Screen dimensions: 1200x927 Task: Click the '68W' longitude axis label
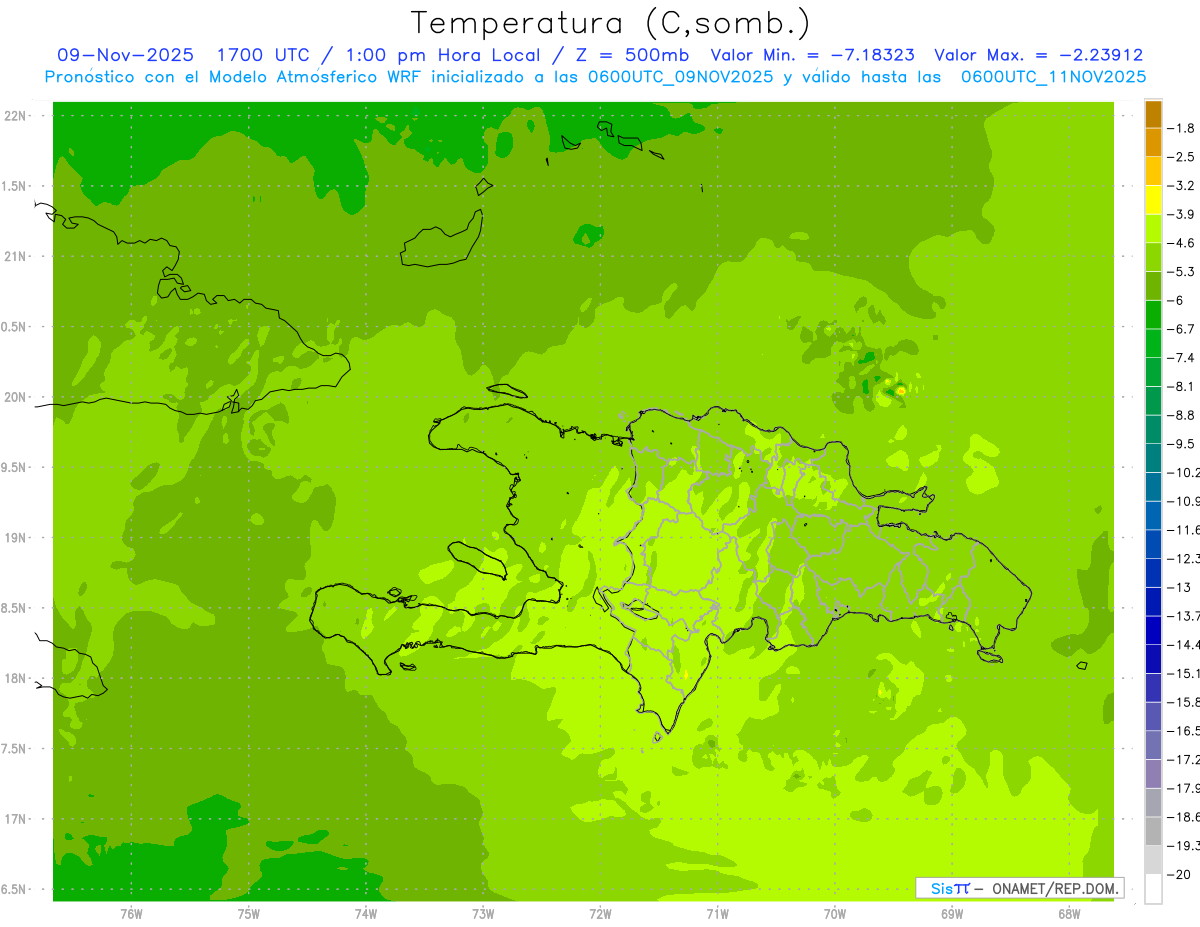pyautogui.click(x=1069, y=913)
